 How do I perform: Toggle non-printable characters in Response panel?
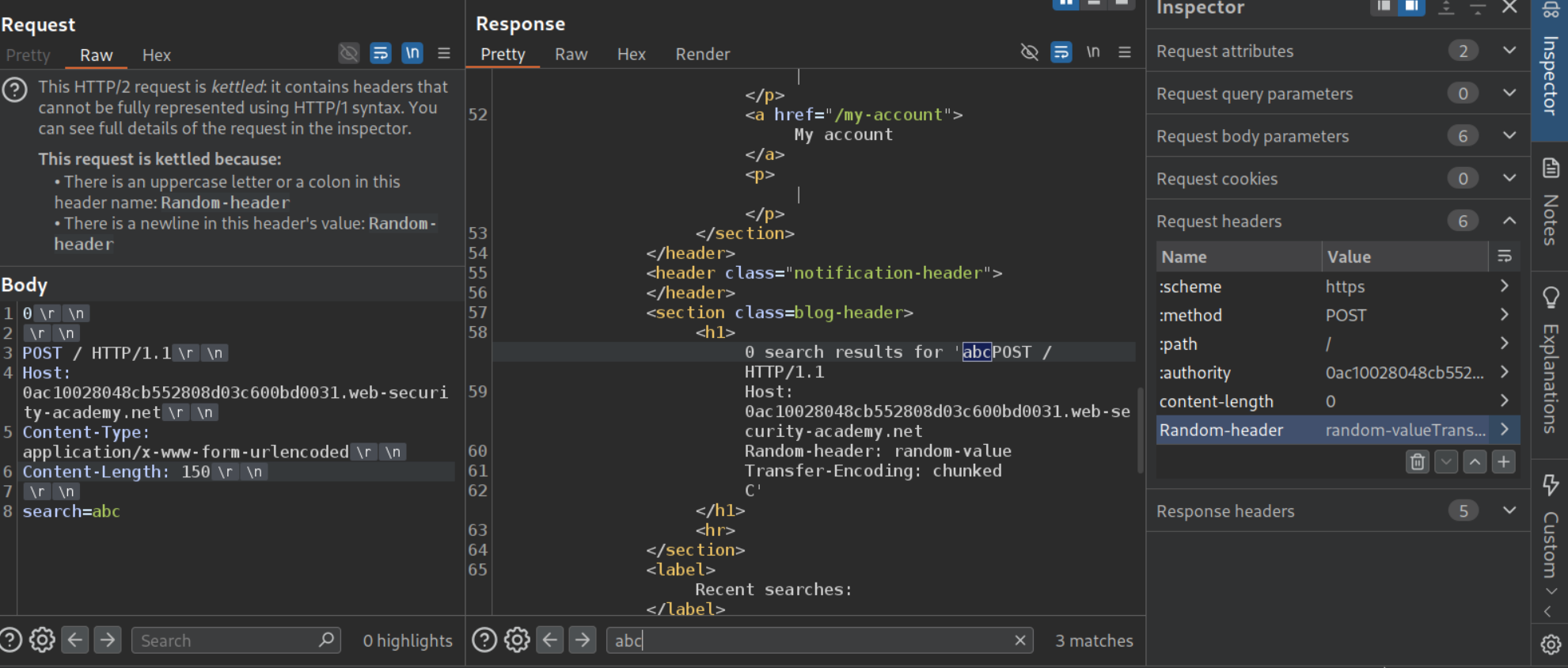point(1093,52)
